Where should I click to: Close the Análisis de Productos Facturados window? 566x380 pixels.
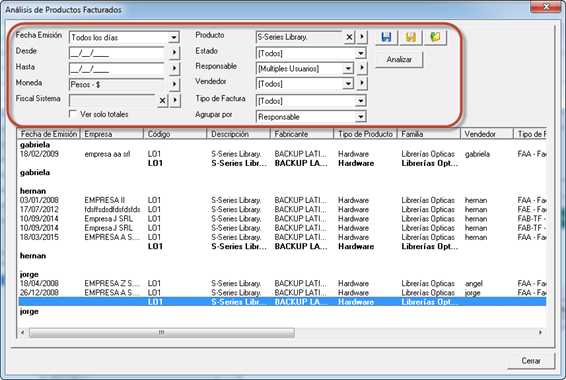tap(546, 6)
